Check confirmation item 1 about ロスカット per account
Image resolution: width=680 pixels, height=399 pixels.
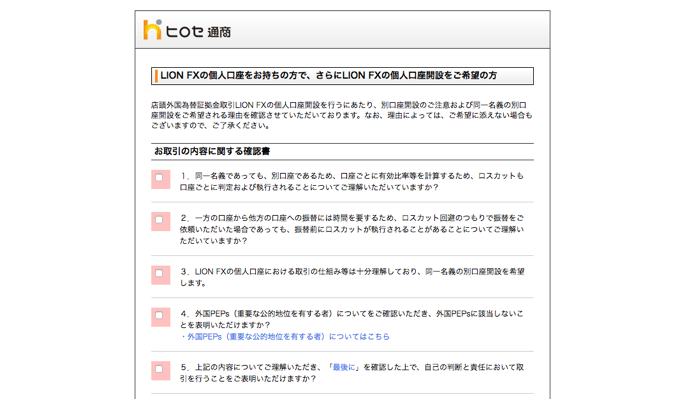(159, 177)
